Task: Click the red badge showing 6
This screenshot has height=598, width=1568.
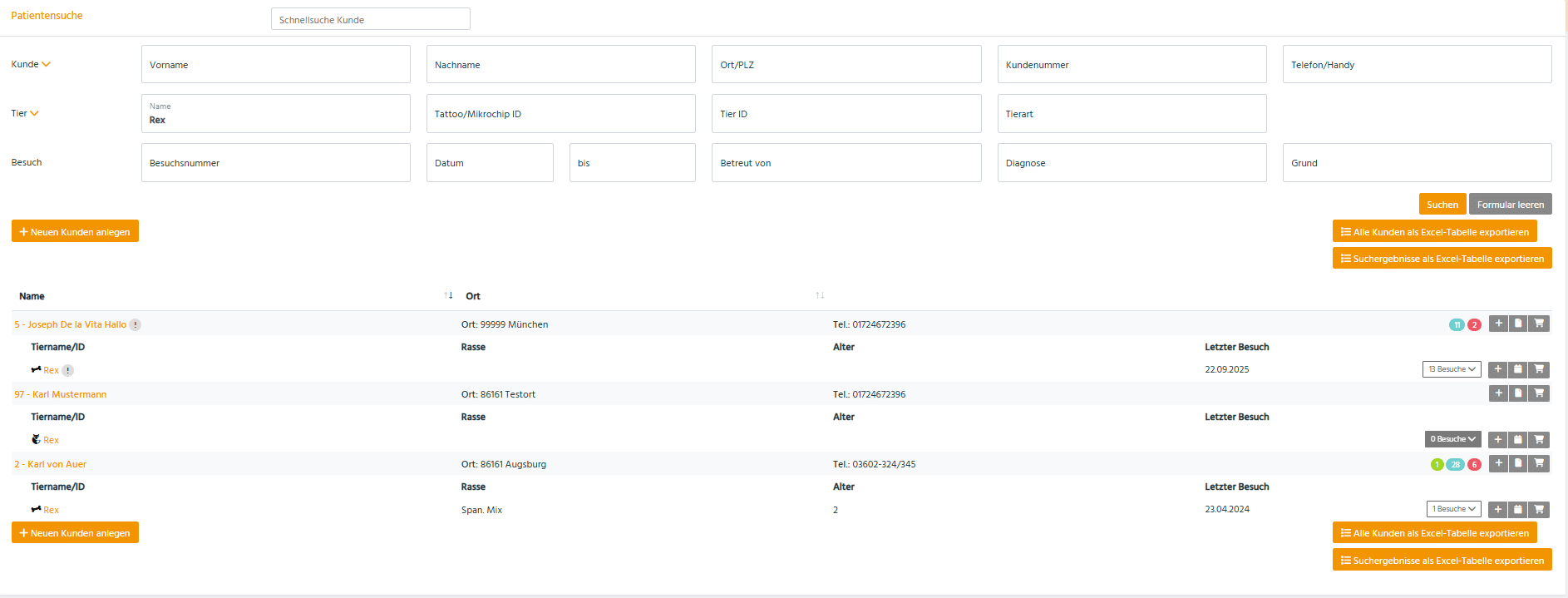Action: coord(1474,465)
